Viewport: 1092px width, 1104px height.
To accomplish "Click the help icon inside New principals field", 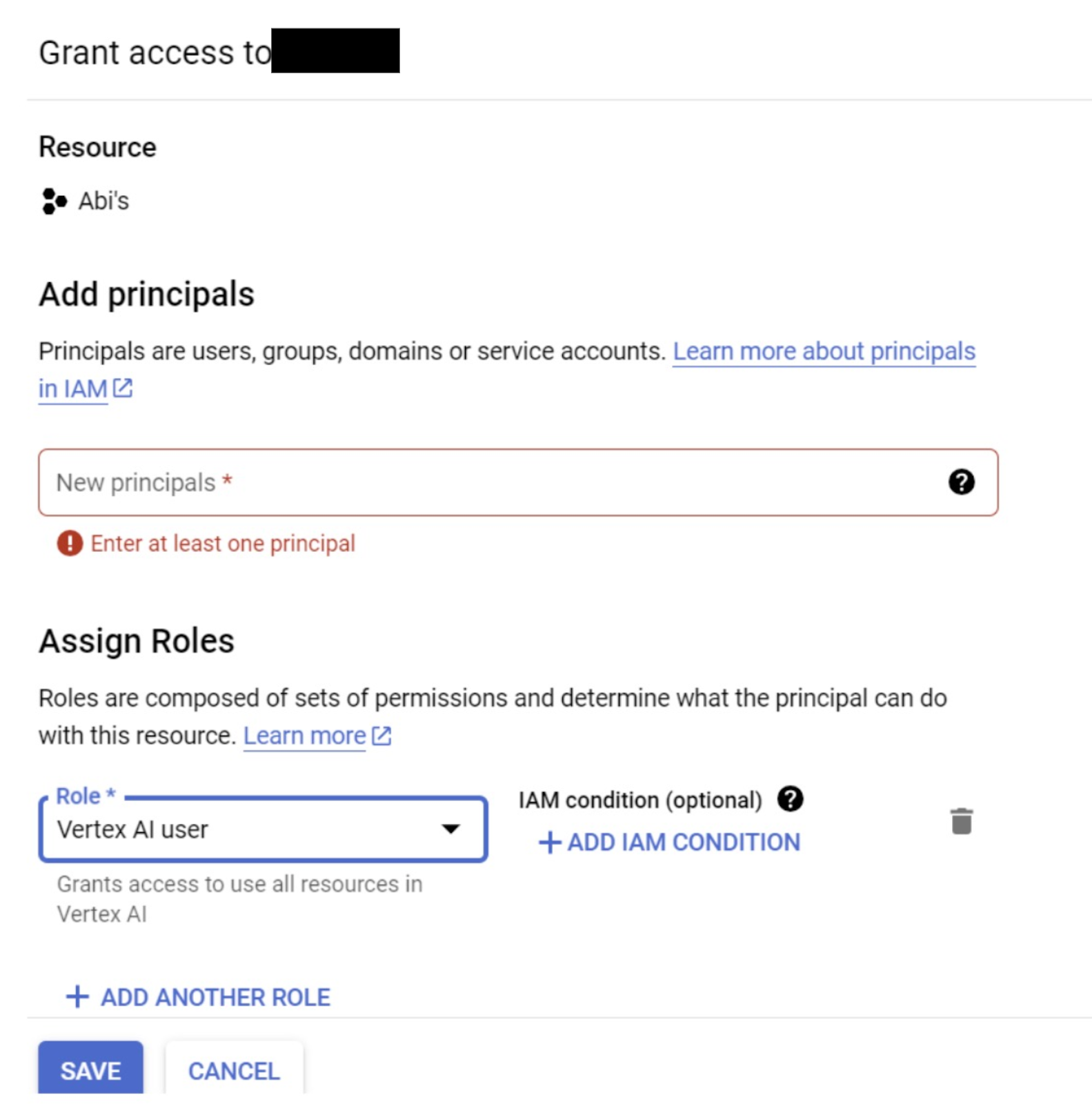I will click(961, 482).
